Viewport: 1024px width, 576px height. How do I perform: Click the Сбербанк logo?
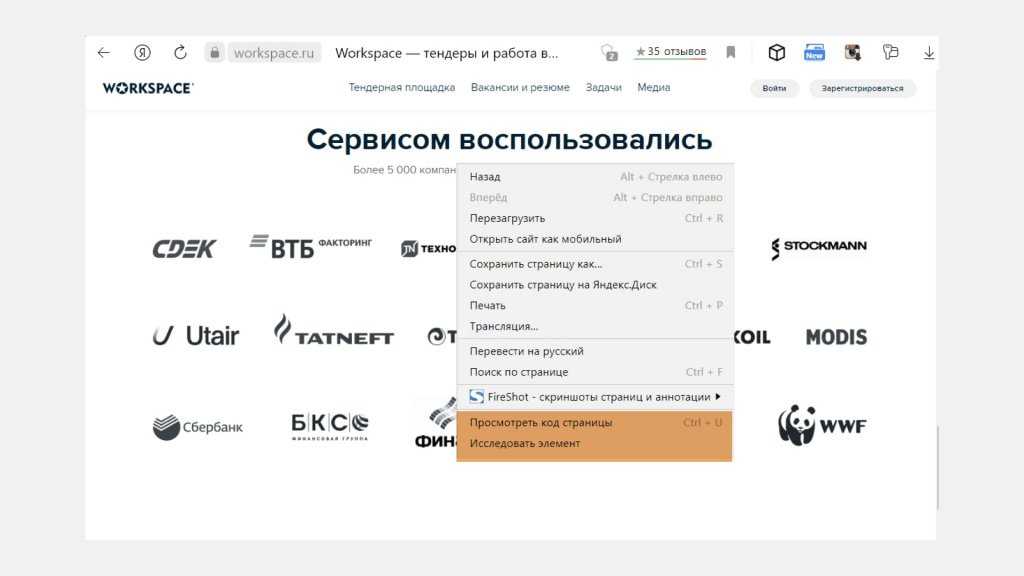(x=197, y=427)
